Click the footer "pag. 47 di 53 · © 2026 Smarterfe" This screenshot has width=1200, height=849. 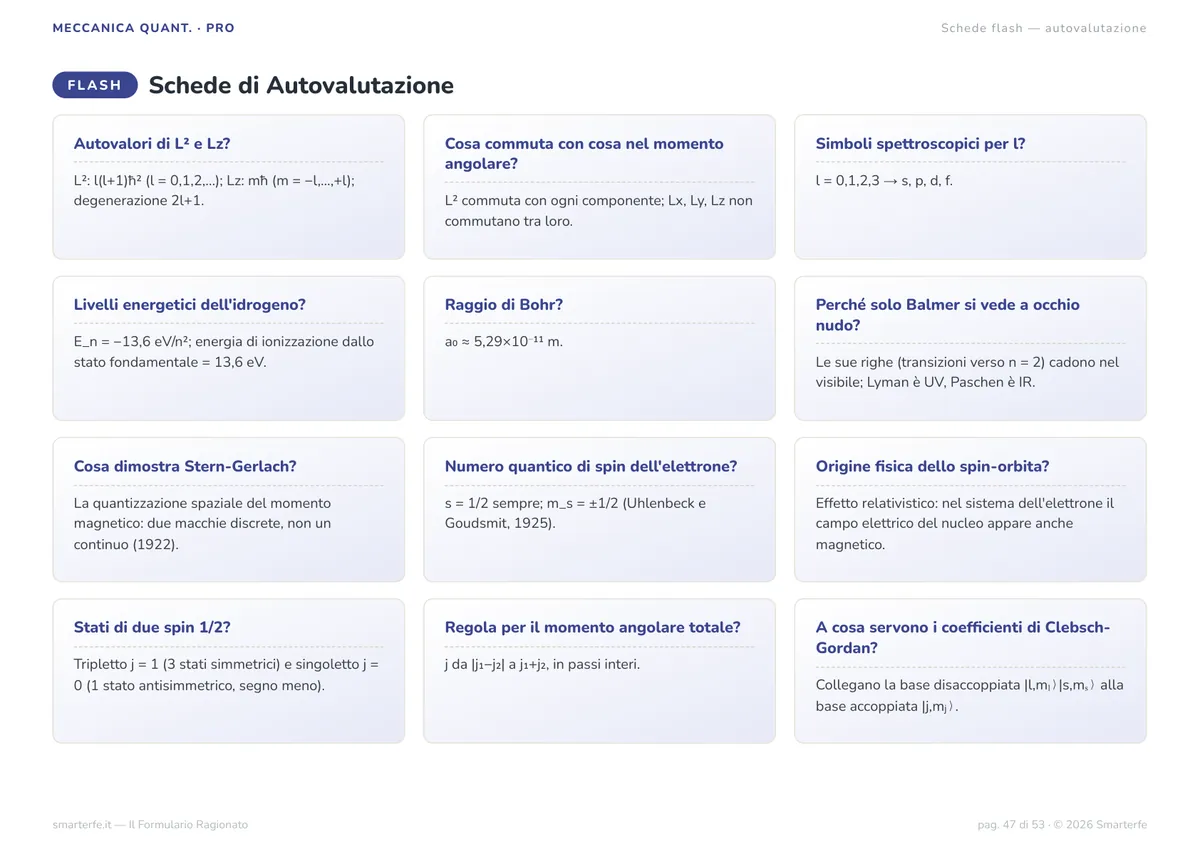pyautogui.click(x=1062, y=825)
